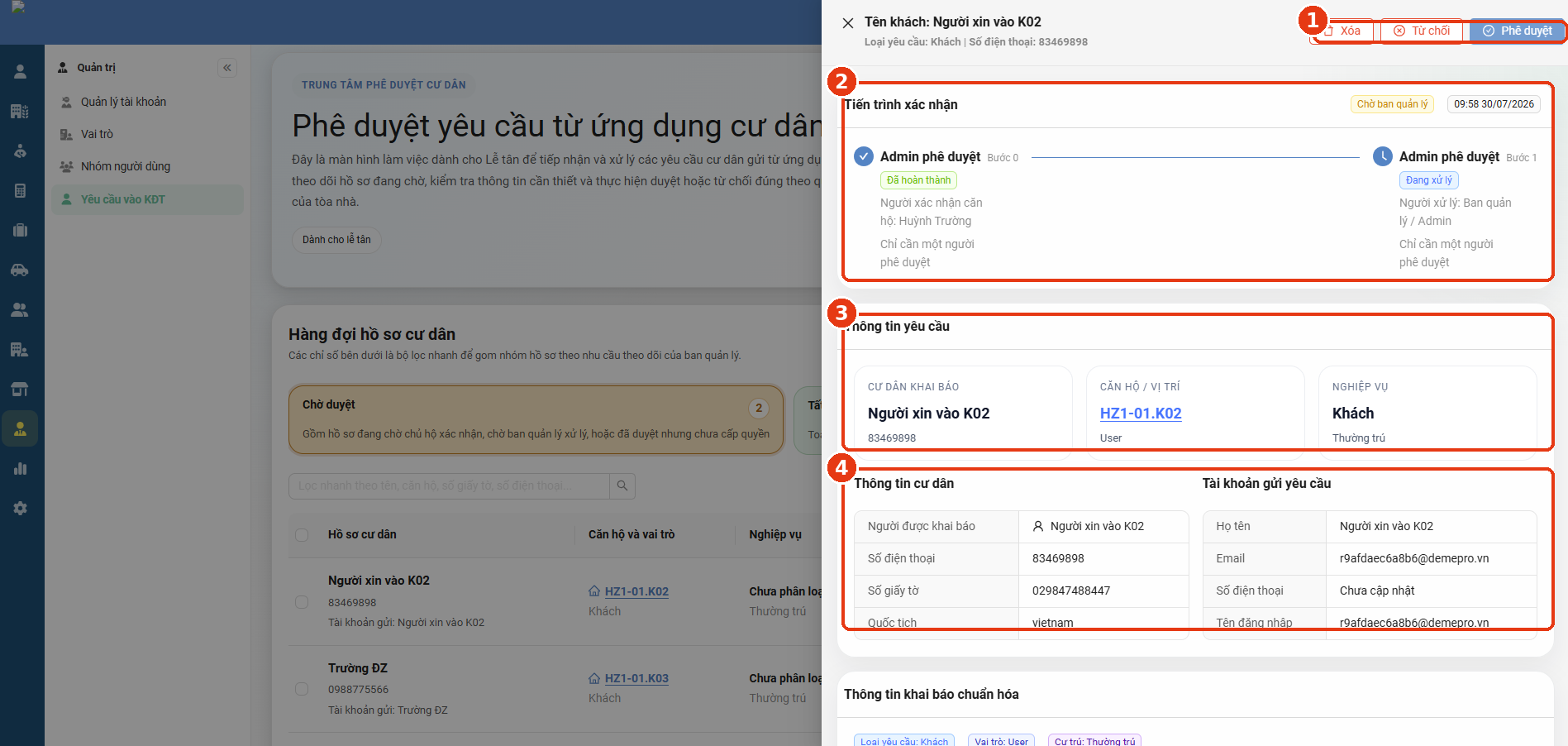Screen dimensions: 1568x746
Task: Open the bar chart reports icon
Action: coord(20,469)
